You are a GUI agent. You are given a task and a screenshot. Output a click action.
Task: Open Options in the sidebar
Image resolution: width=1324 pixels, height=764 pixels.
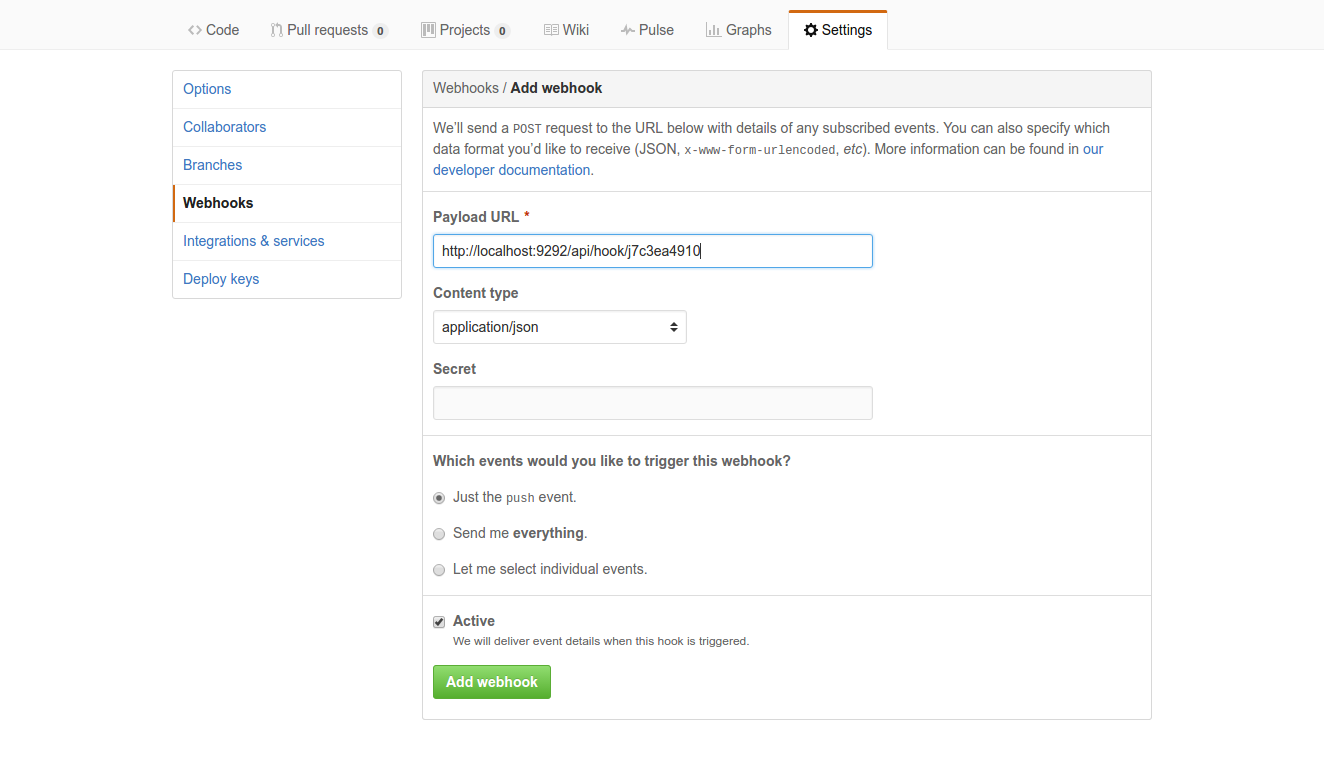point(287,89)
